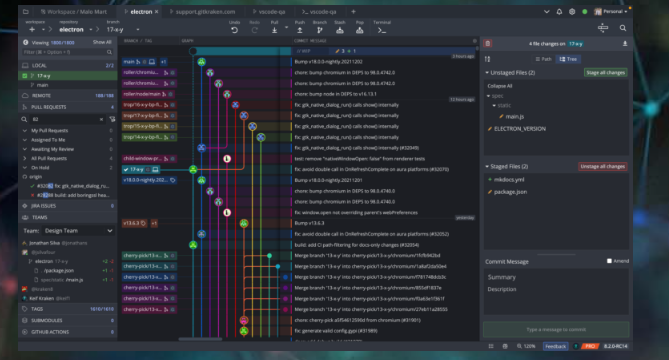The height and width of the screenshot is (360, 669).
Task: Open the Team Design Team dropdown
Action: [79, 230]
